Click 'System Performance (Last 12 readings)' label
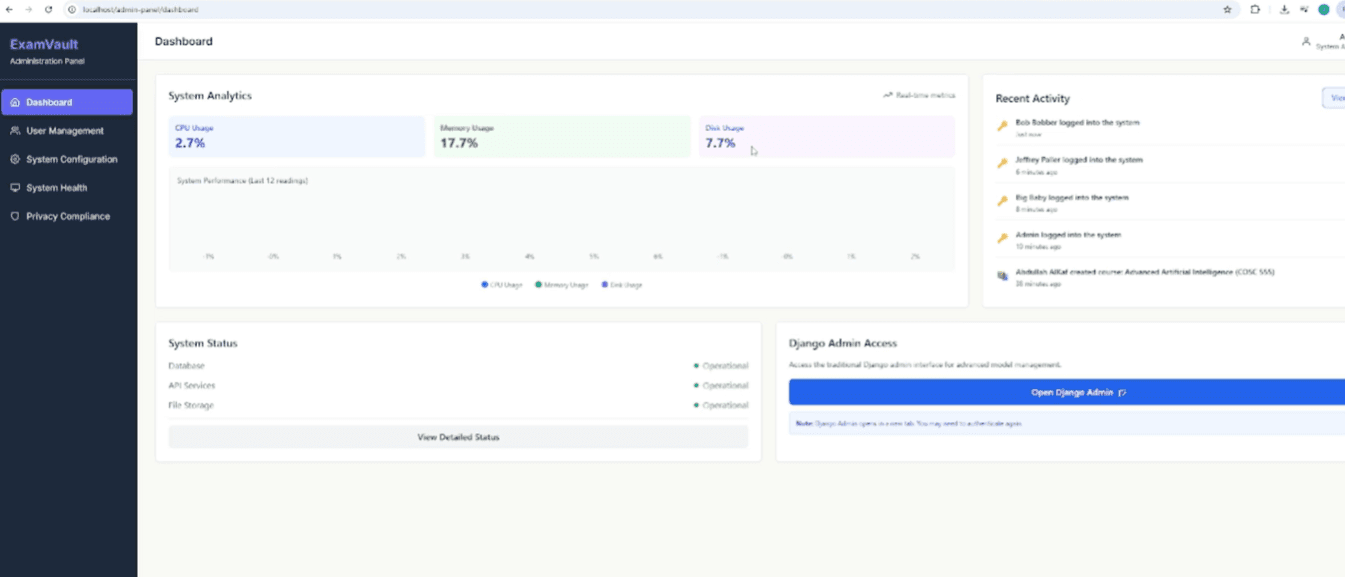The height and width of the screenshot is (577, 1345). 242,181
